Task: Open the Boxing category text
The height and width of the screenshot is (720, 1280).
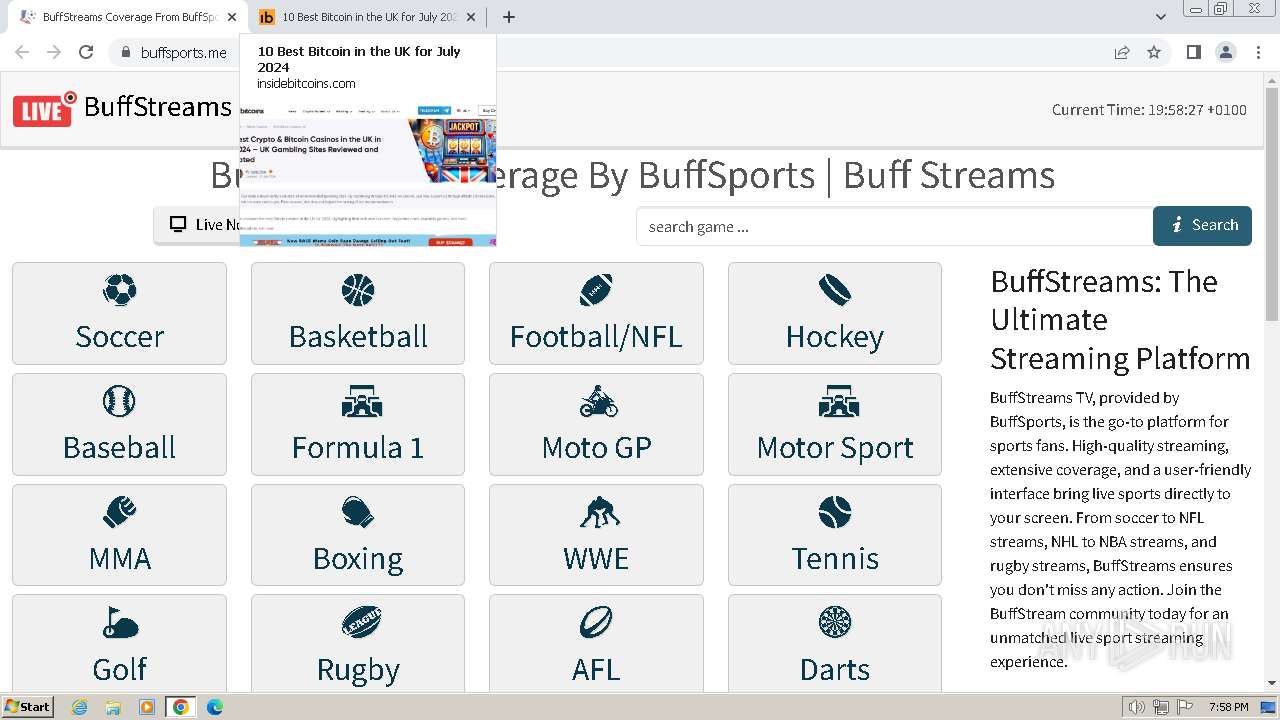Action: (x=358, y=558)
